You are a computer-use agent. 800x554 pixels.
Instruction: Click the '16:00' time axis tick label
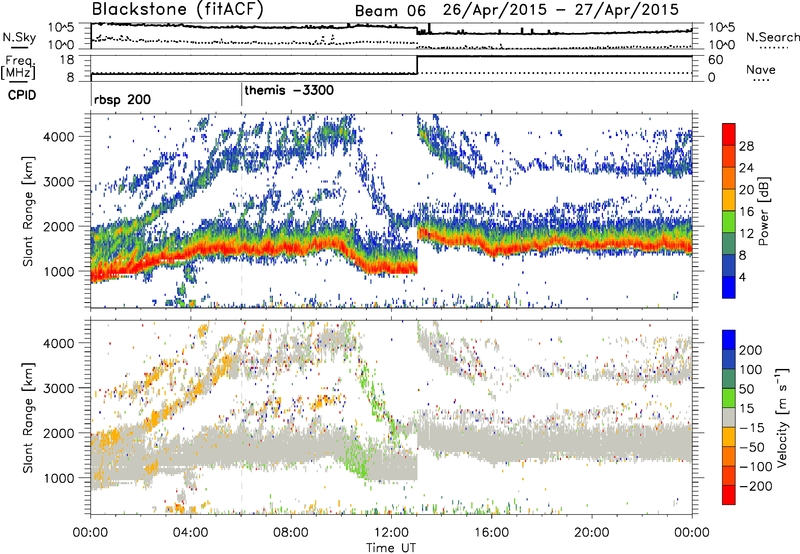pyautogui.click(x=492, y=533)
